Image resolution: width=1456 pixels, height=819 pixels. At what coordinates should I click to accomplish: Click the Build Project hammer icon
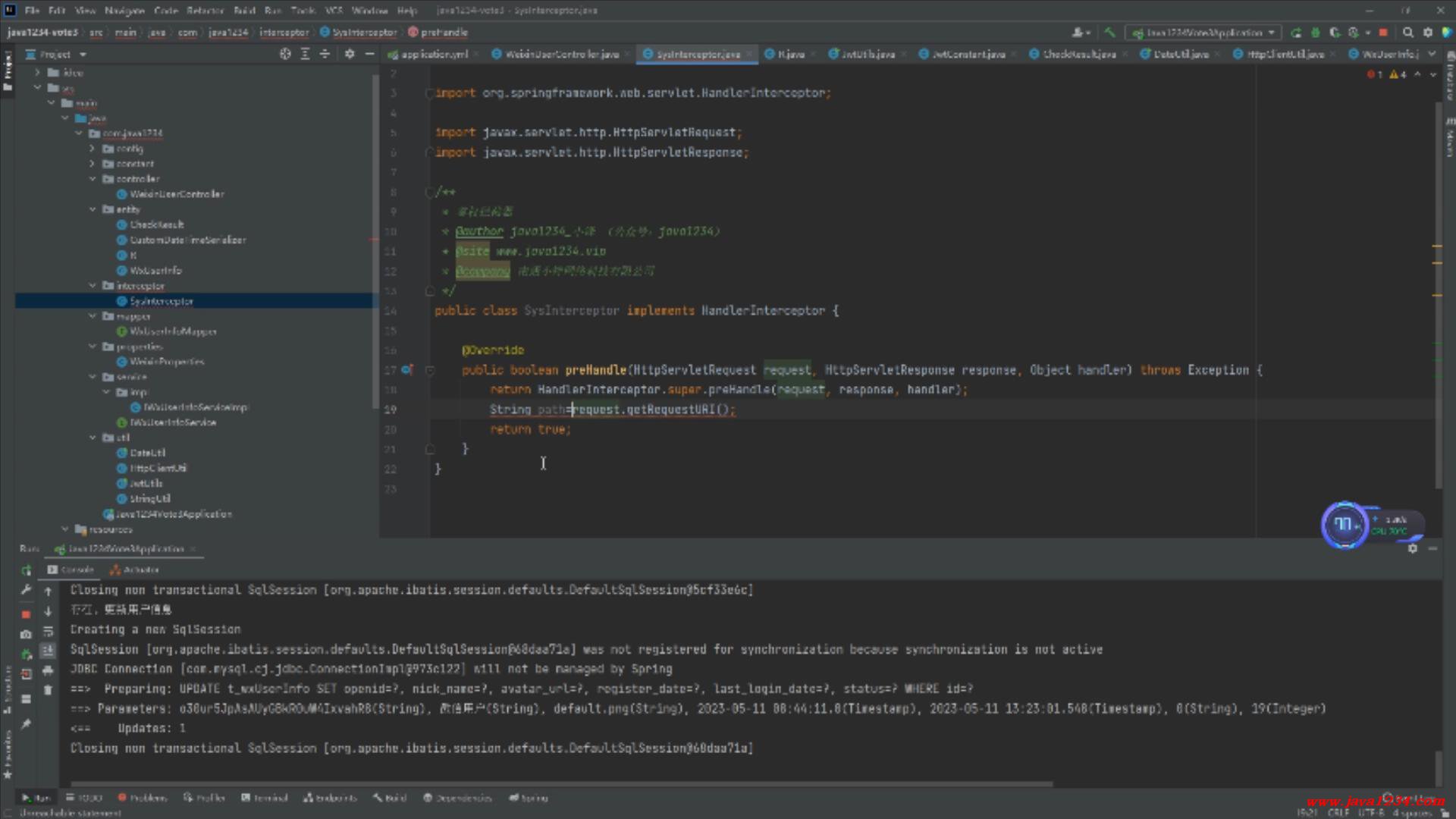click(1109, 33)
